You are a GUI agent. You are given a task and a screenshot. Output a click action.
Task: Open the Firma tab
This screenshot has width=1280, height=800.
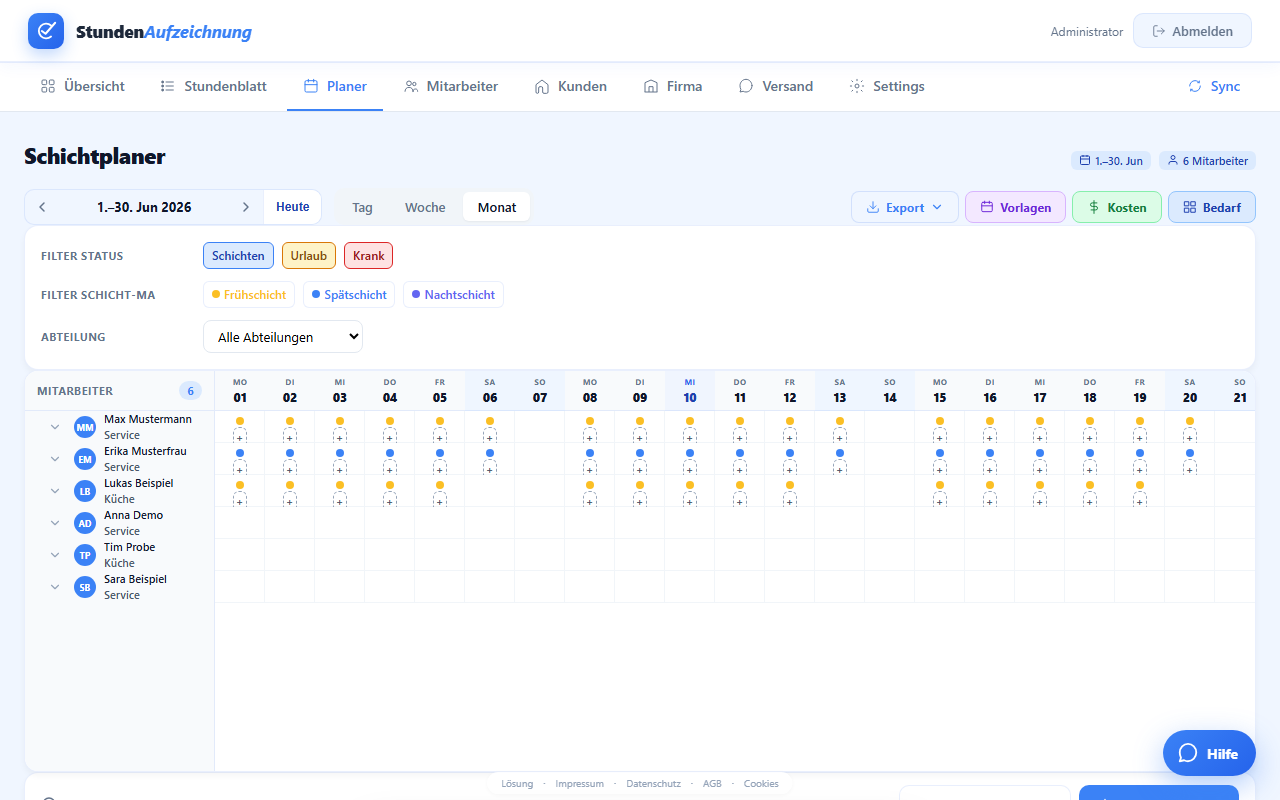(673, 86)
